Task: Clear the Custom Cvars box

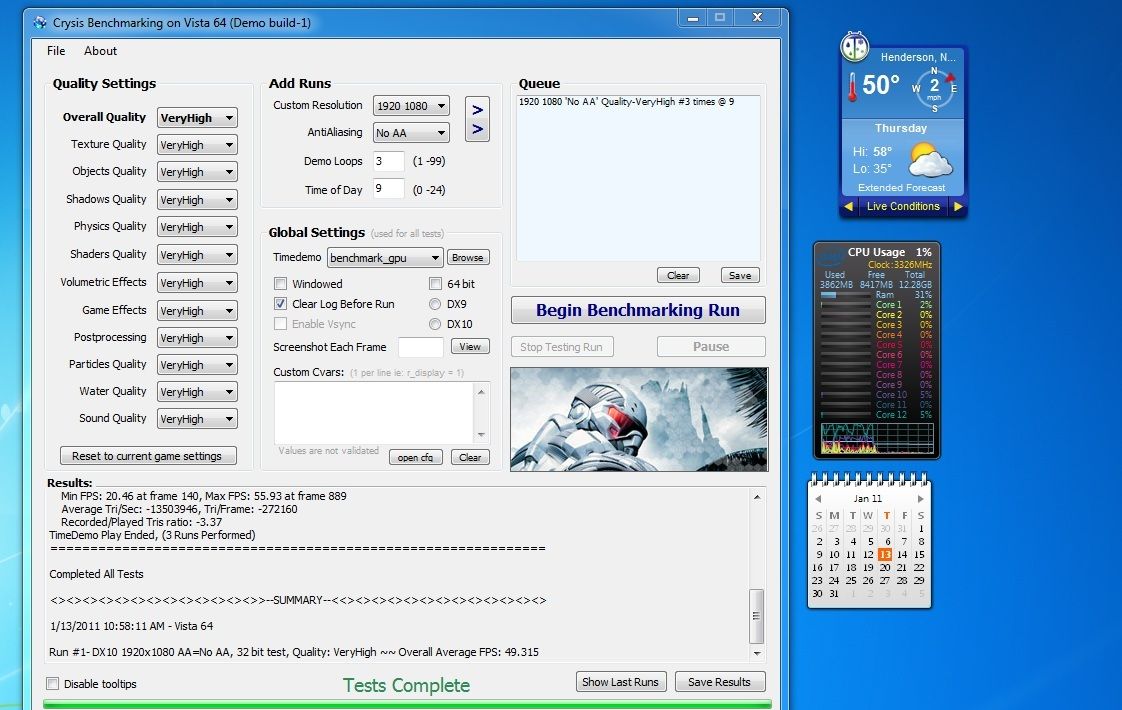Action: tap(470, 457)
